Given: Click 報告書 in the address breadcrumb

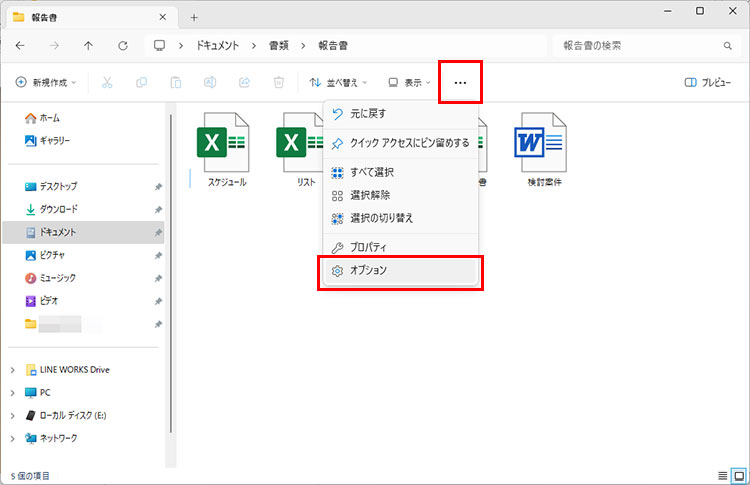Looking at the screenshot, I should click(333, 45).
